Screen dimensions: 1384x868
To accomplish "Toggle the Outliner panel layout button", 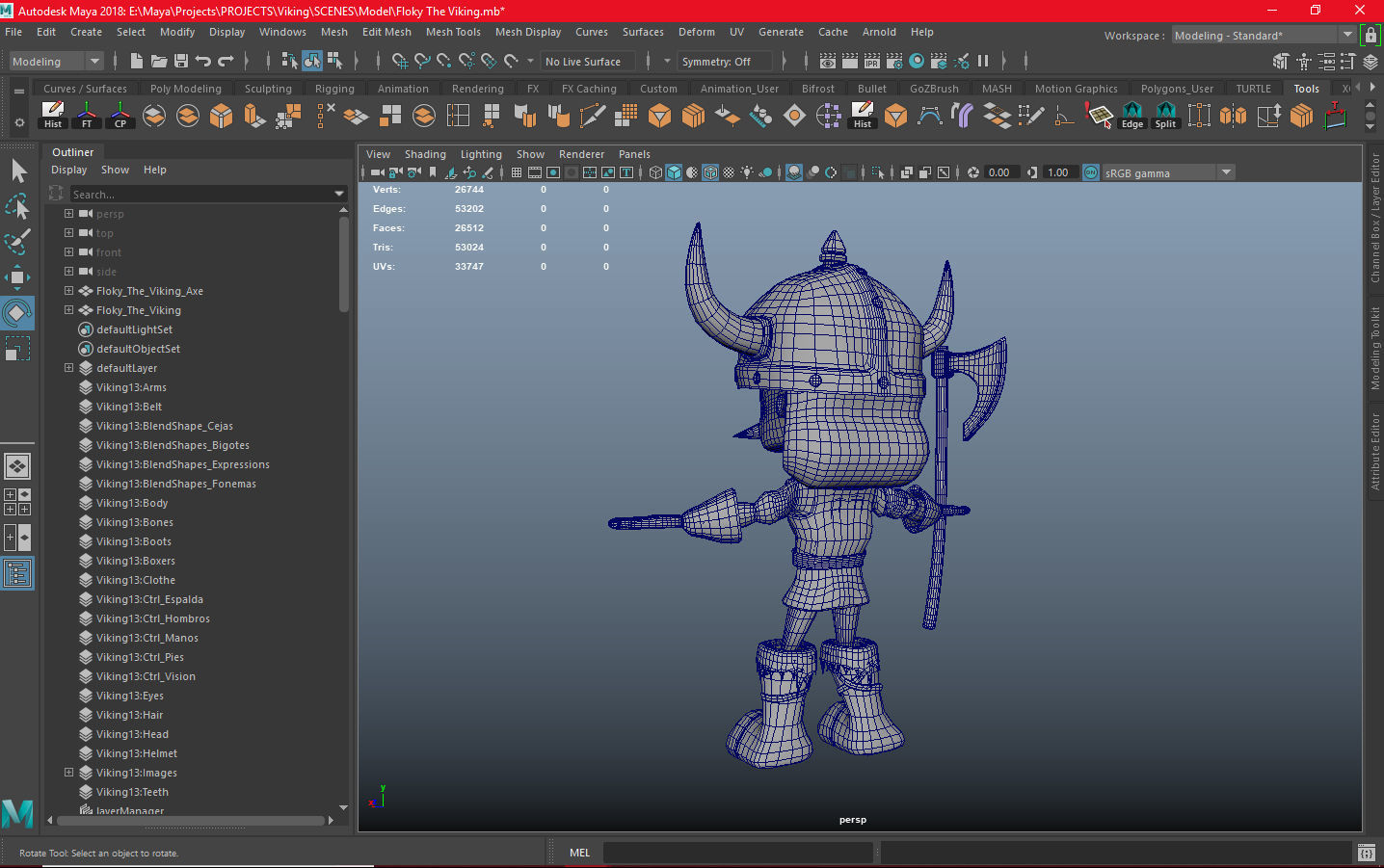I will click(17, 574).
